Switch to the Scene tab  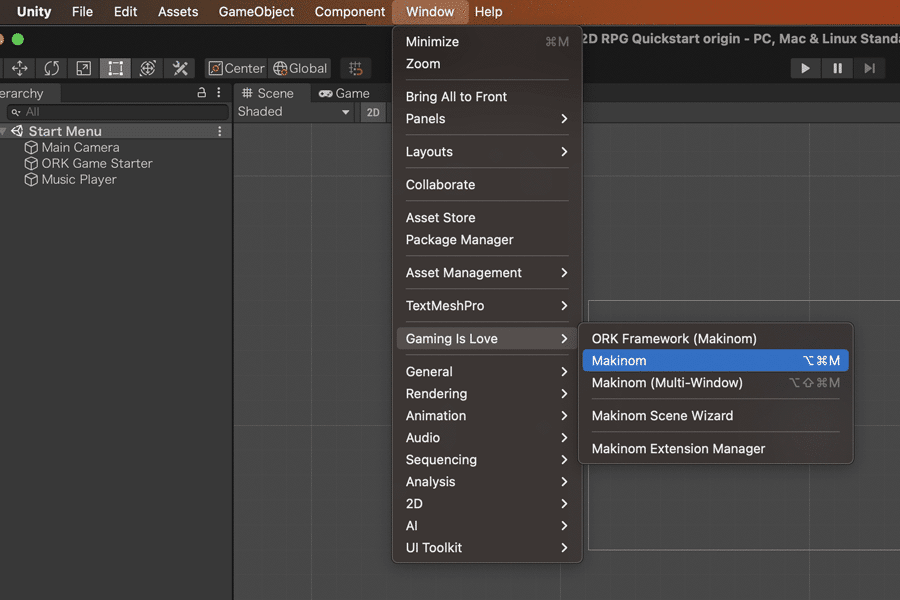point(267,93)
